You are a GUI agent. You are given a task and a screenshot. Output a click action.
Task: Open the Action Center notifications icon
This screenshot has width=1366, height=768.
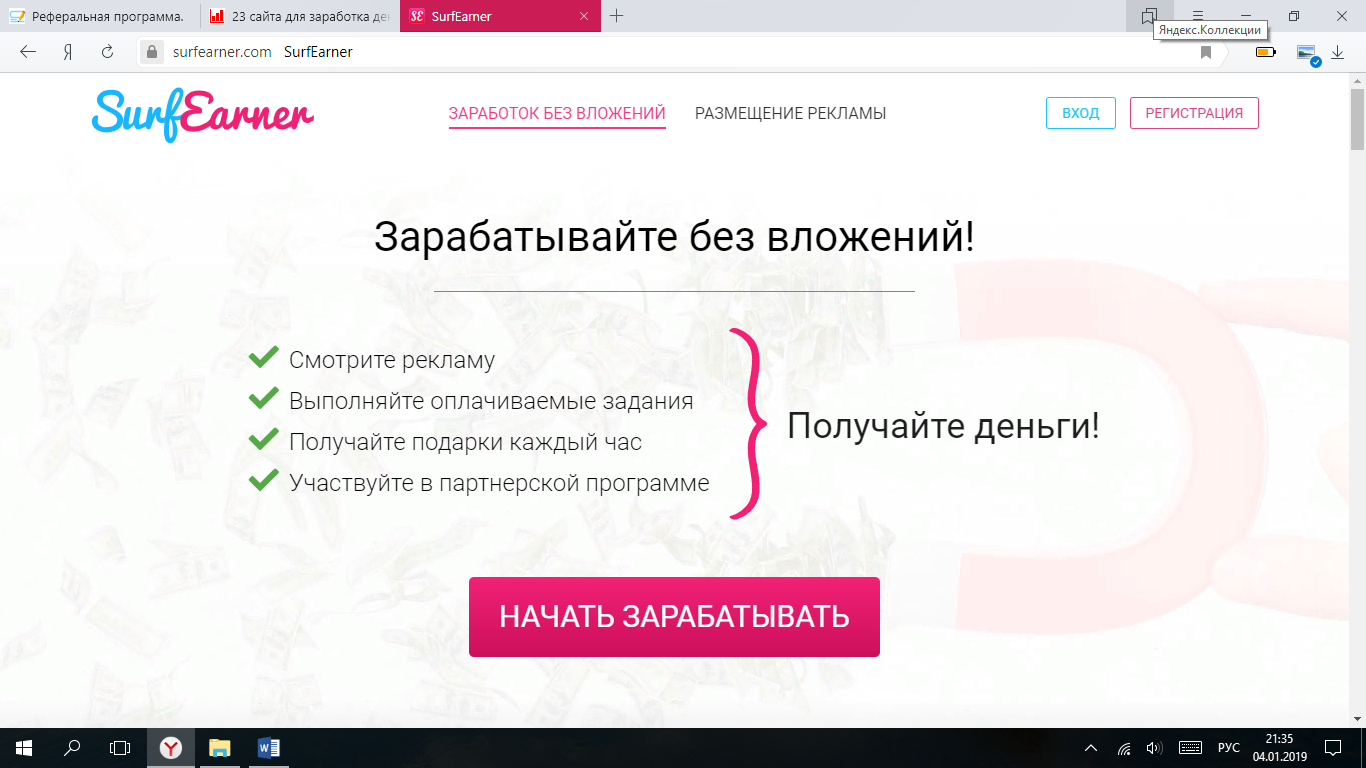coord(1333,748)
